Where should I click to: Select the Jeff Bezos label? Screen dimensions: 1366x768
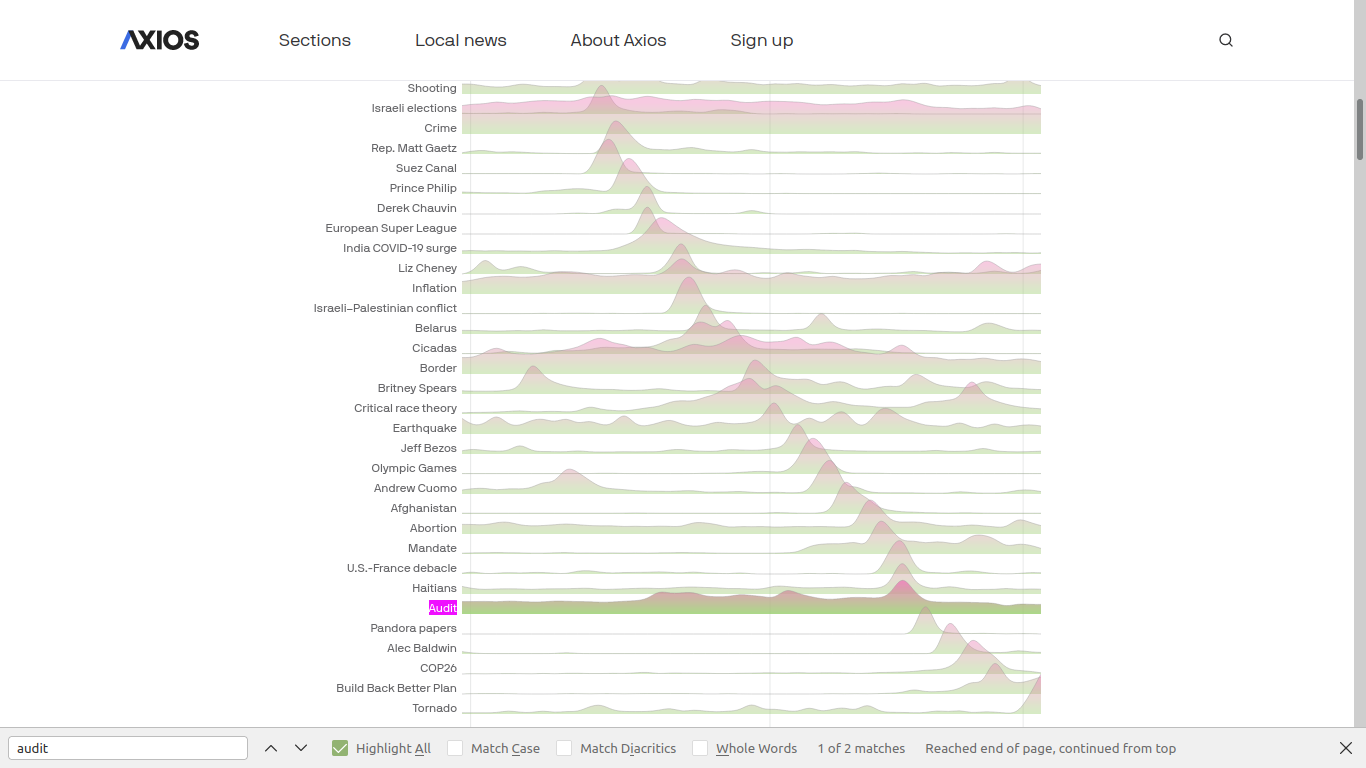(x=429, y=448)
